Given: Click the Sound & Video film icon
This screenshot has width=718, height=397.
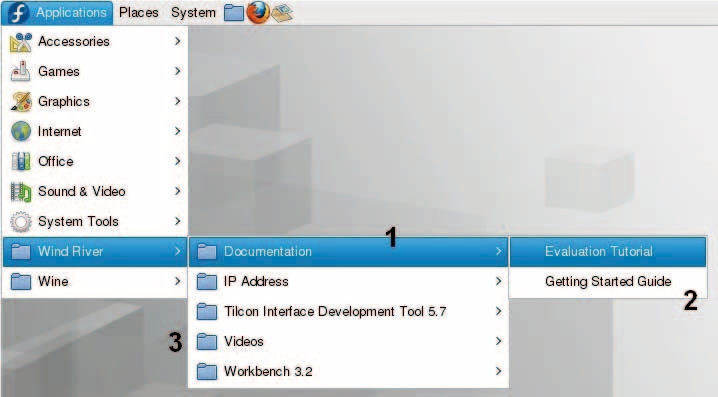Looking at the screenshot, I should 21,191.
